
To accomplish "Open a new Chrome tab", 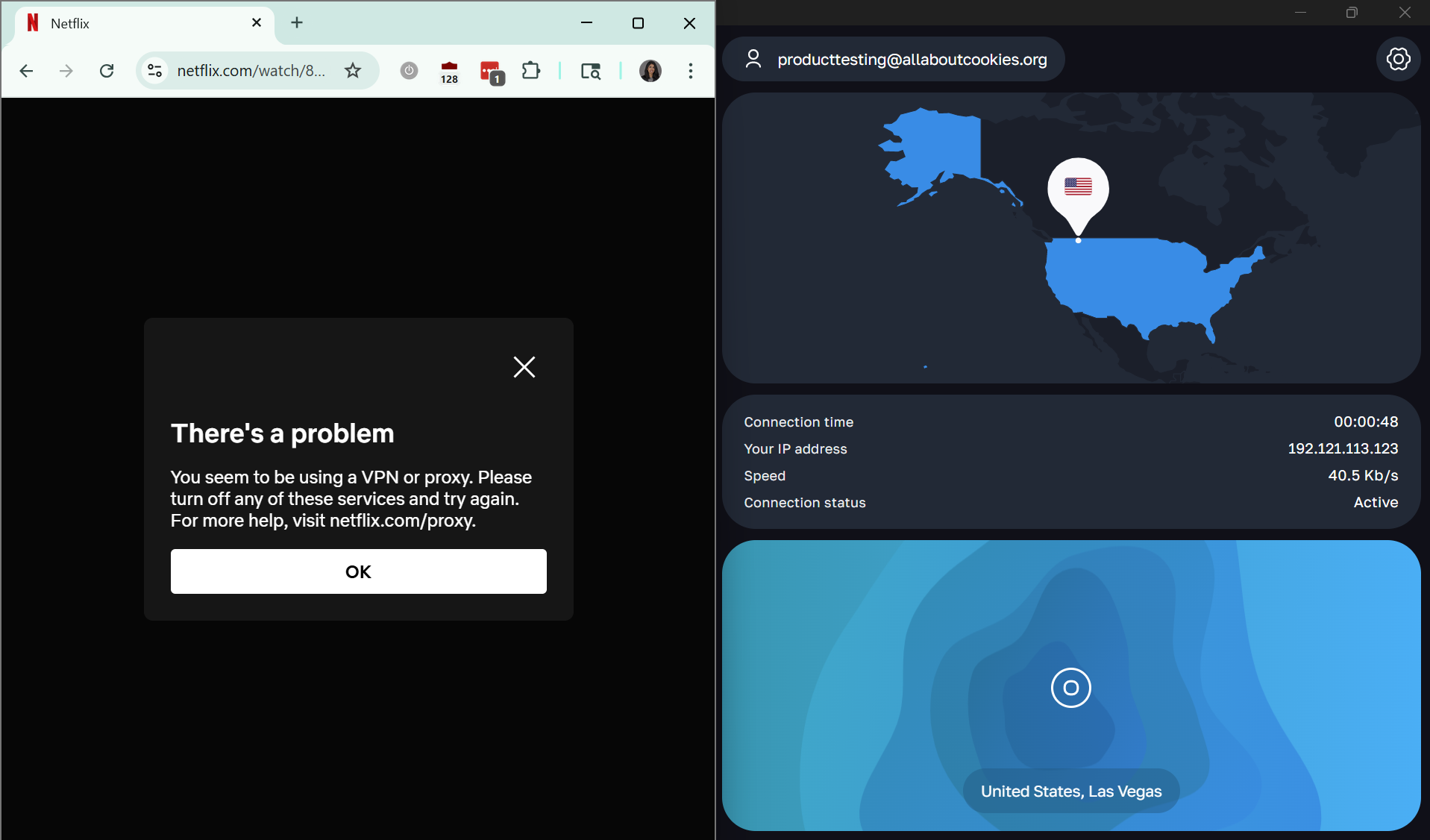I will [297, 23].
